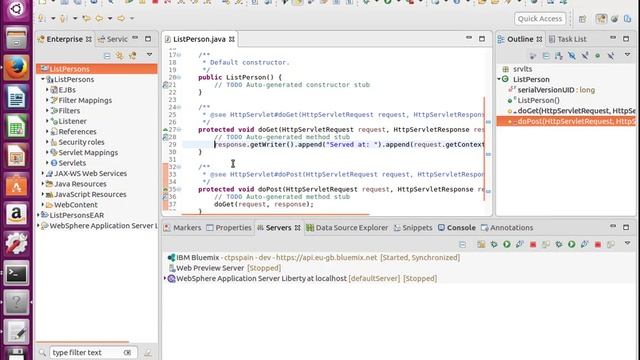This screenshot has width=640, height=360.
Task: Open the Outline view menu arrow
Action: pos(627,55)
